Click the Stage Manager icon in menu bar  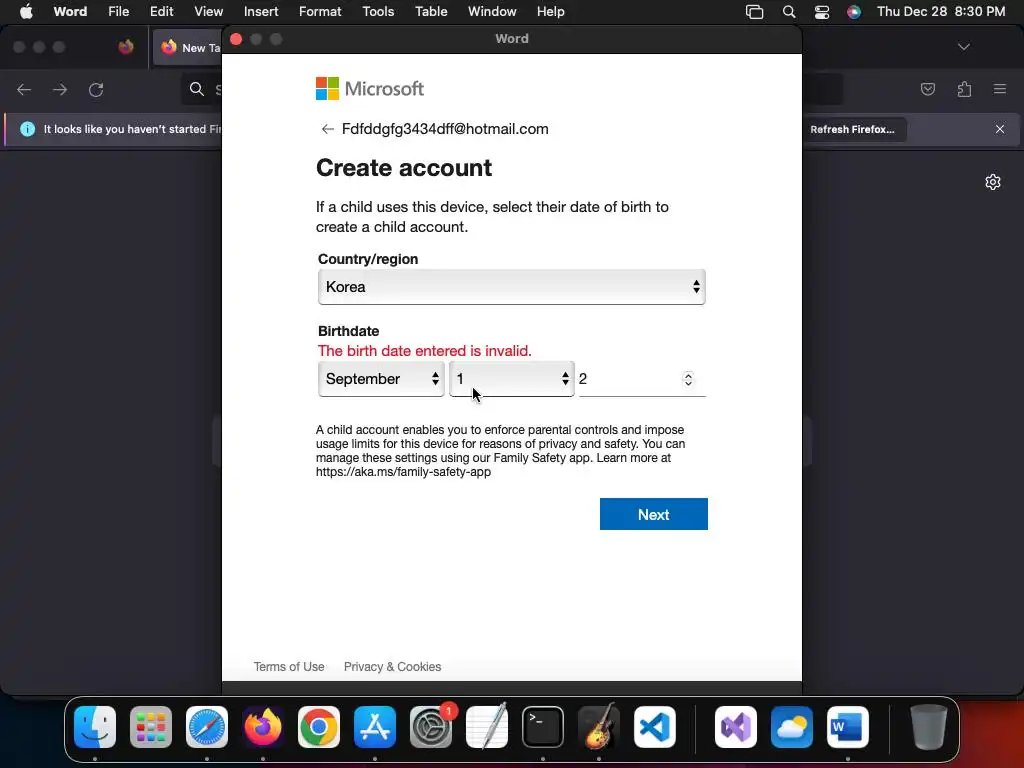(754, 12)
